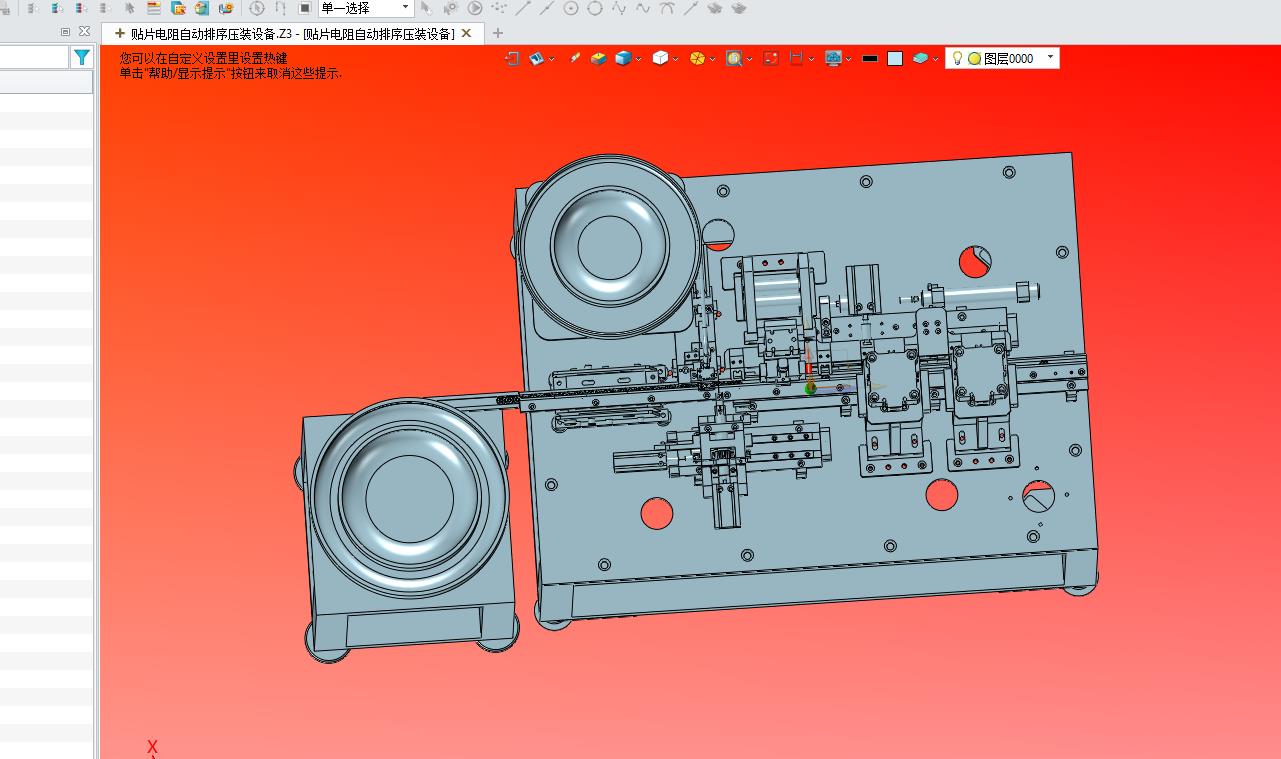1281x759 pixels.
Task: Toggle the light bulb layer visibility icon
Action: point(957,58)
